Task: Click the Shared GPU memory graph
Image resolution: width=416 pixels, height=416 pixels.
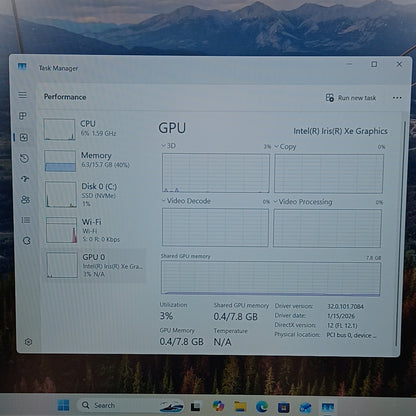Action: coord(271,279)
